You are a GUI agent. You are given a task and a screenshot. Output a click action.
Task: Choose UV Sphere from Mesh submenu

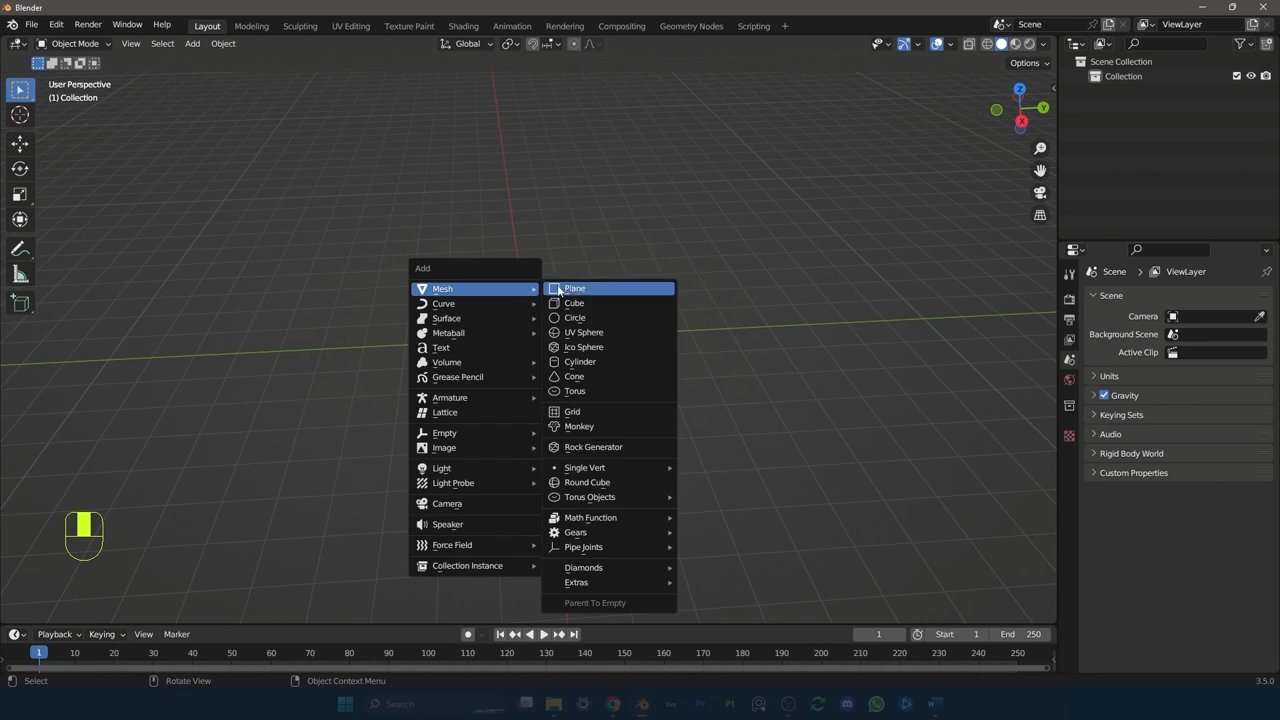click(583, 333)
